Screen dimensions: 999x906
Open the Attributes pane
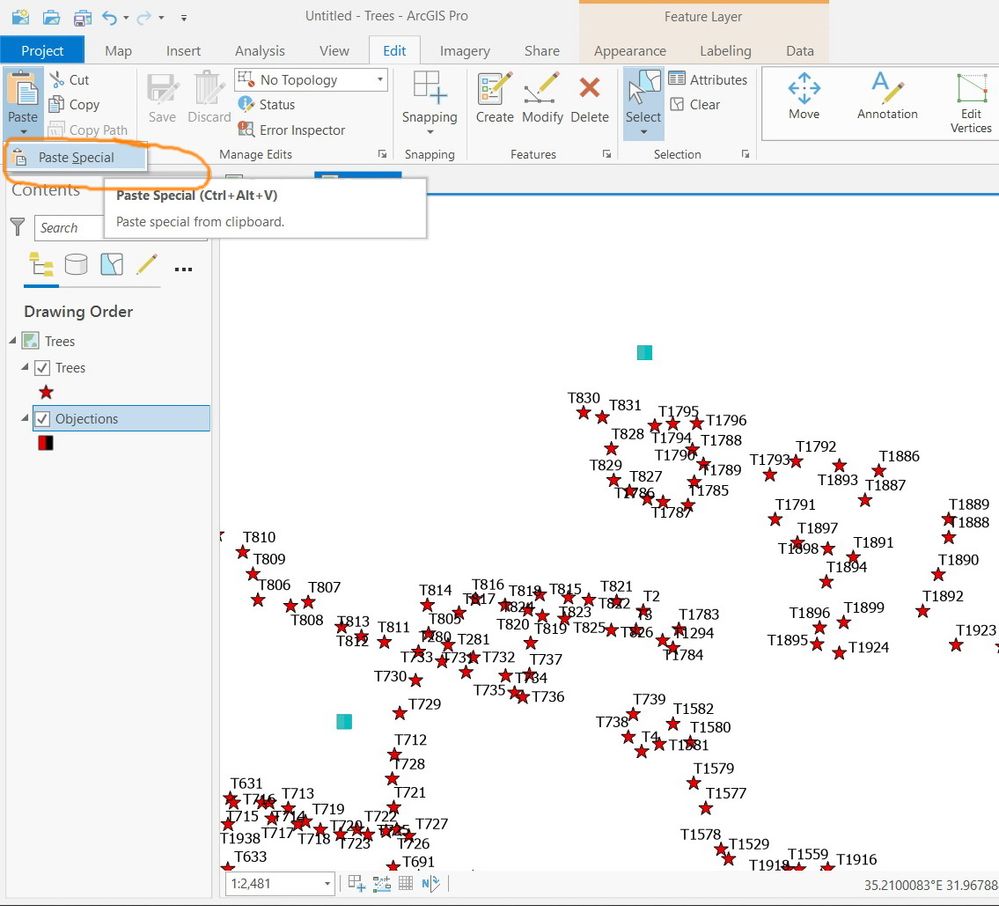coord(708,80)
